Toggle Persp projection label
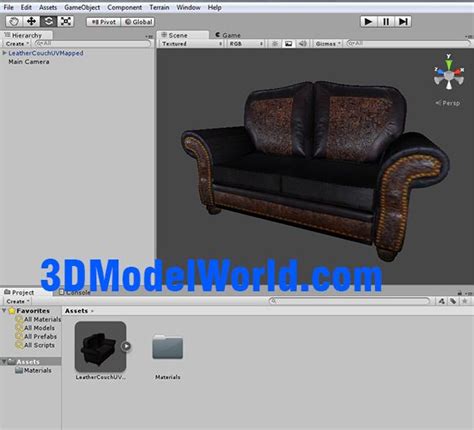Viewport: 474px width, 430px height. pos(448,103)
